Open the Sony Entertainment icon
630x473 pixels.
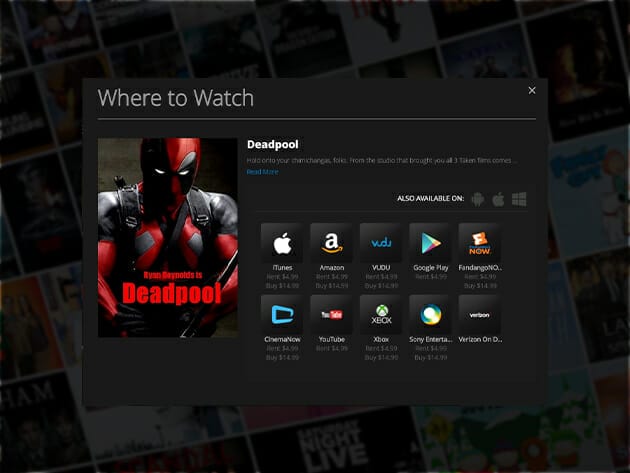click(x=430, y=314)
